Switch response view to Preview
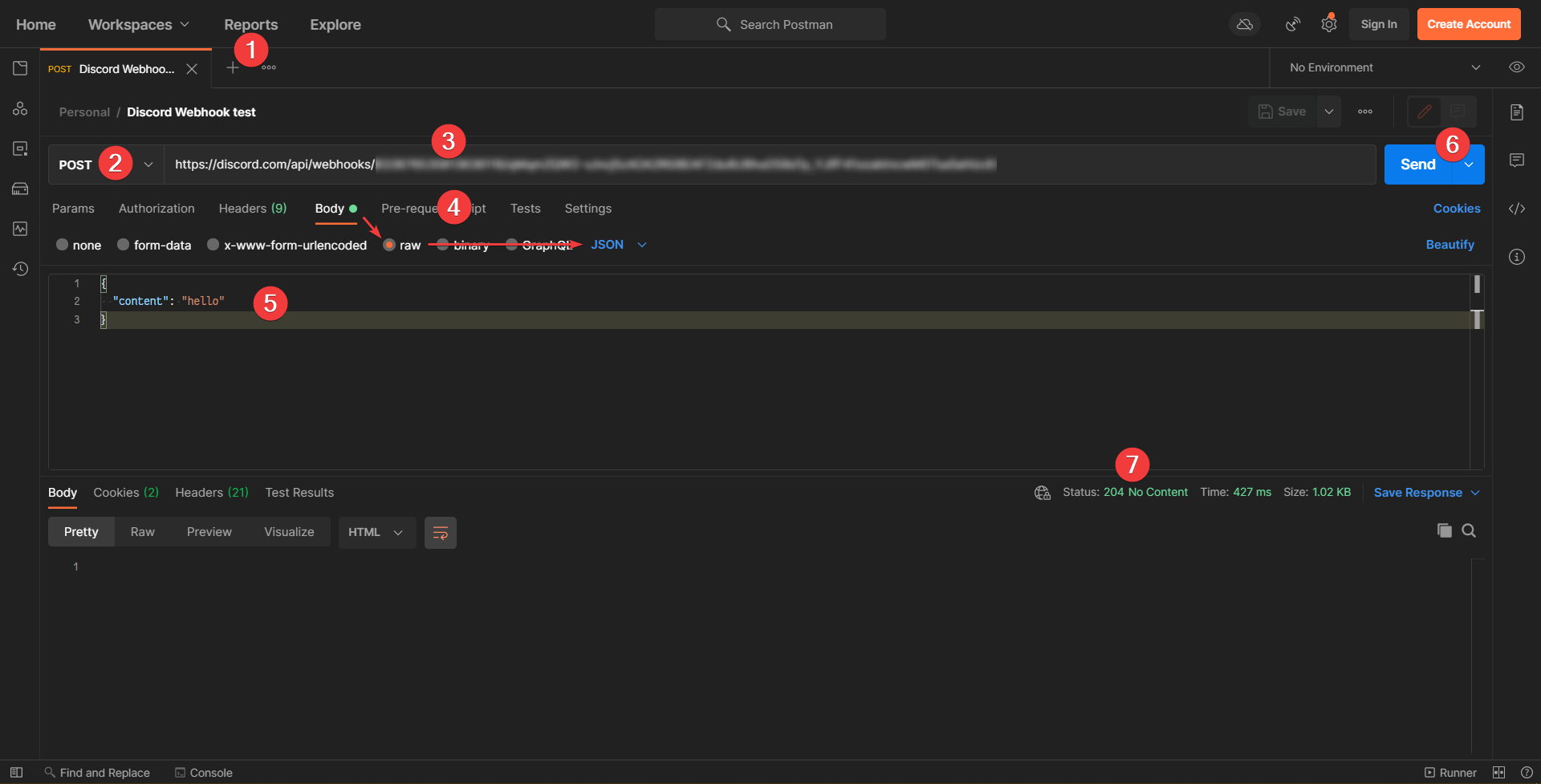Viewport: 1541px width, 784px height. click(209, 533)
